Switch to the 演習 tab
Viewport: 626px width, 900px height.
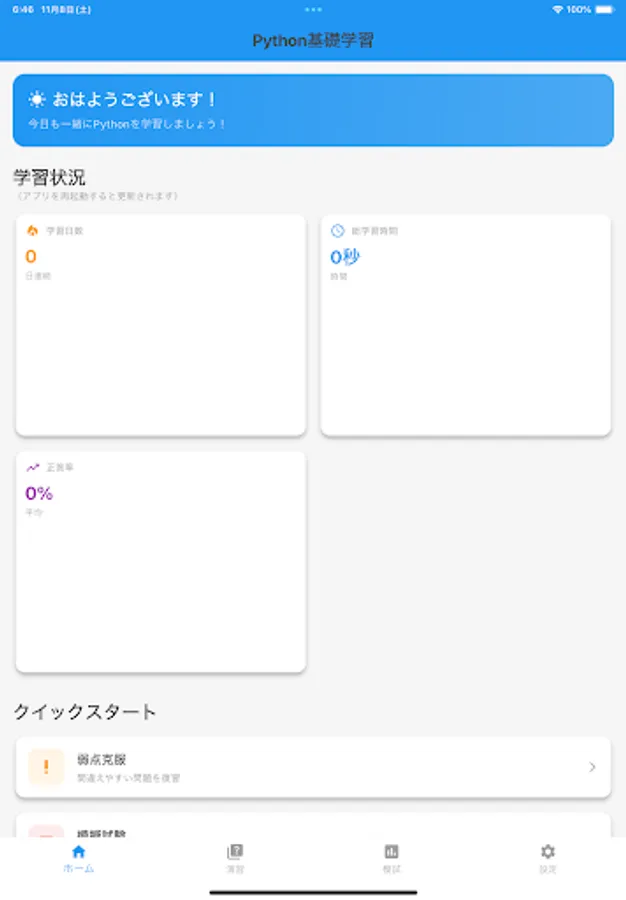click(x=235, y=860)
